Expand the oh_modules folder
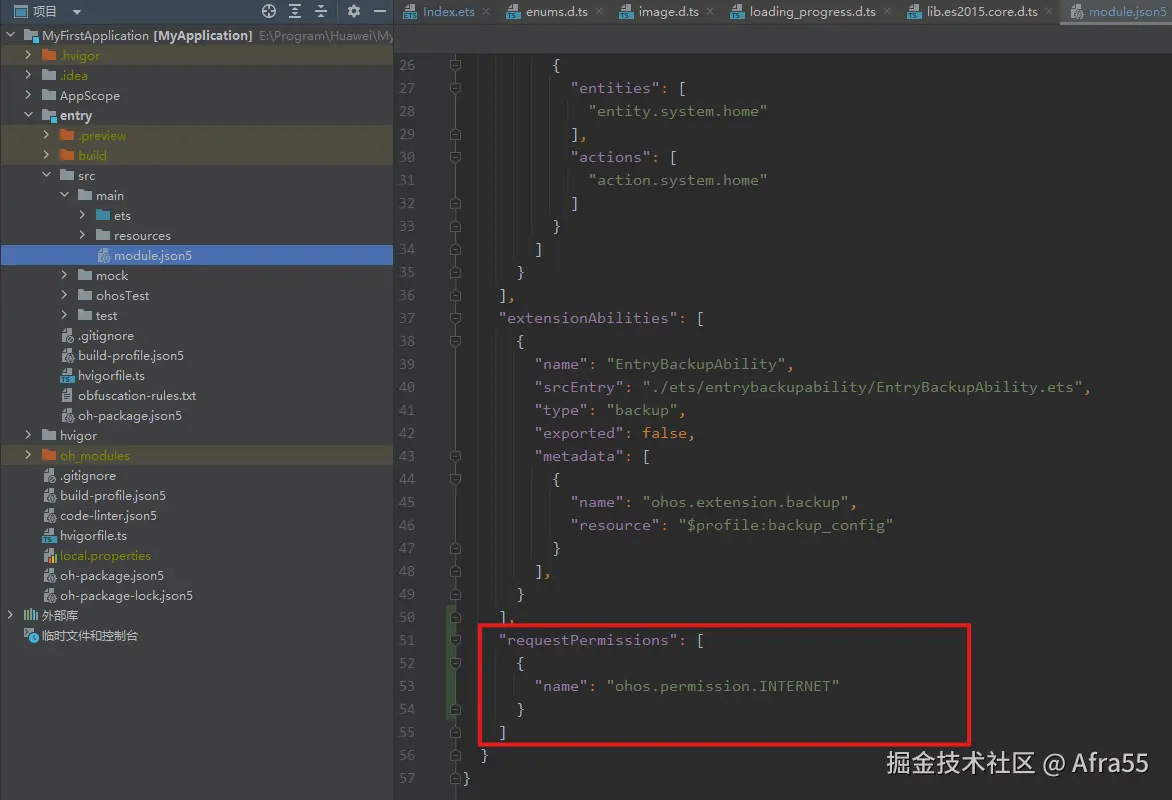 pyautogui.click(x=28, y=455)
